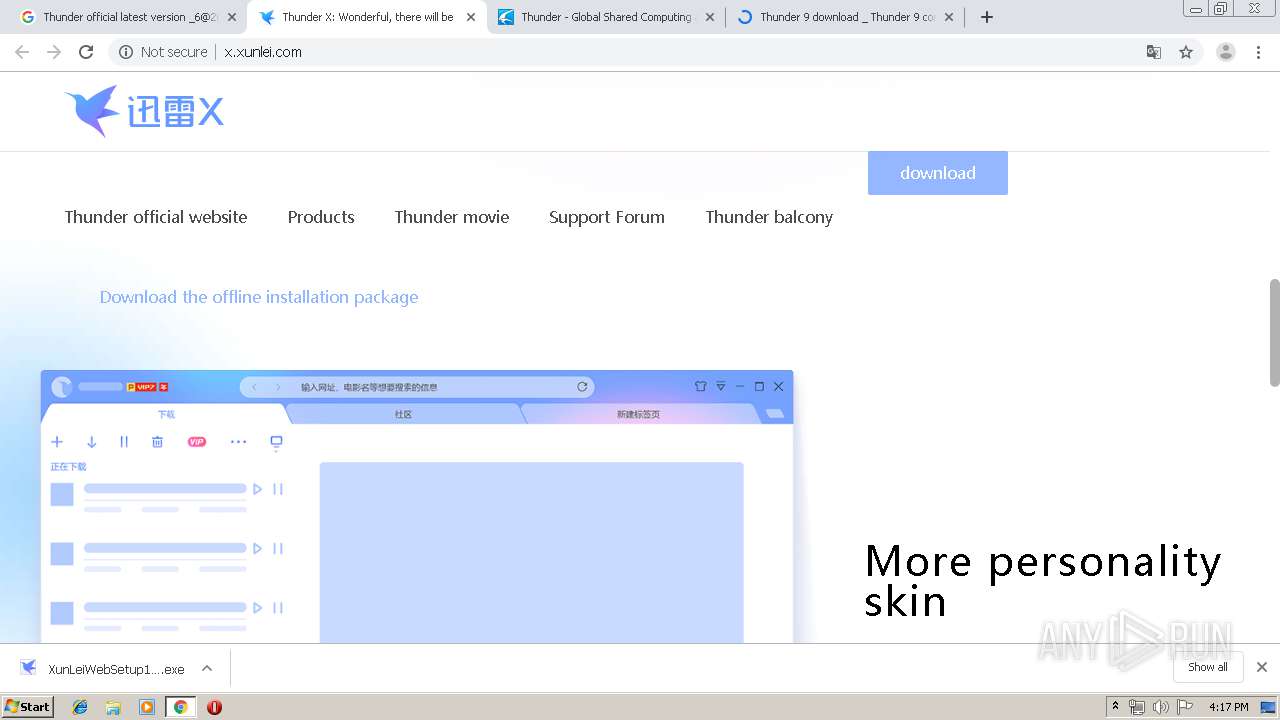Open the Thunder balcony link
The width and height of the screenshot is (1280, 720).
pos(769,217)
